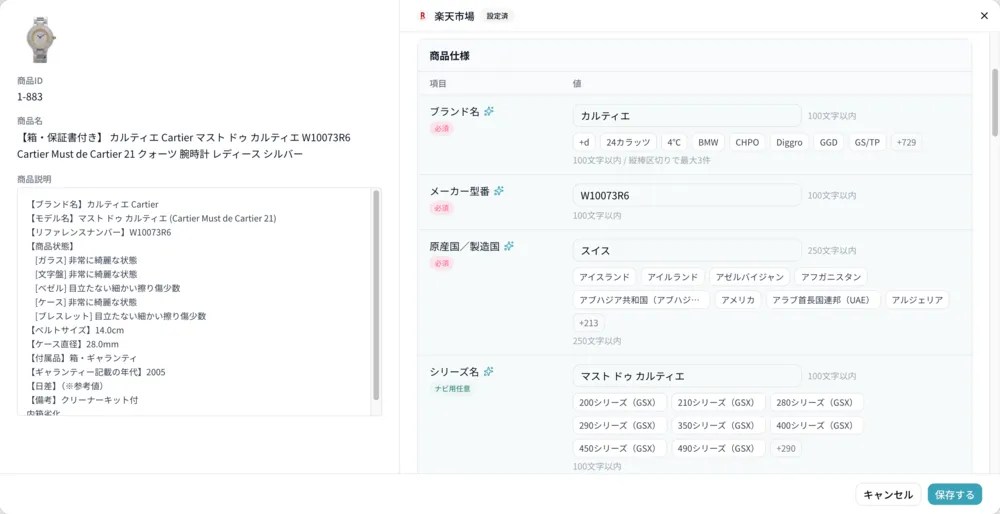The width and height of the screenshot is (1000, 514).
Task: Select the 200シリーズ（GSX） chip
Action: 620,402
